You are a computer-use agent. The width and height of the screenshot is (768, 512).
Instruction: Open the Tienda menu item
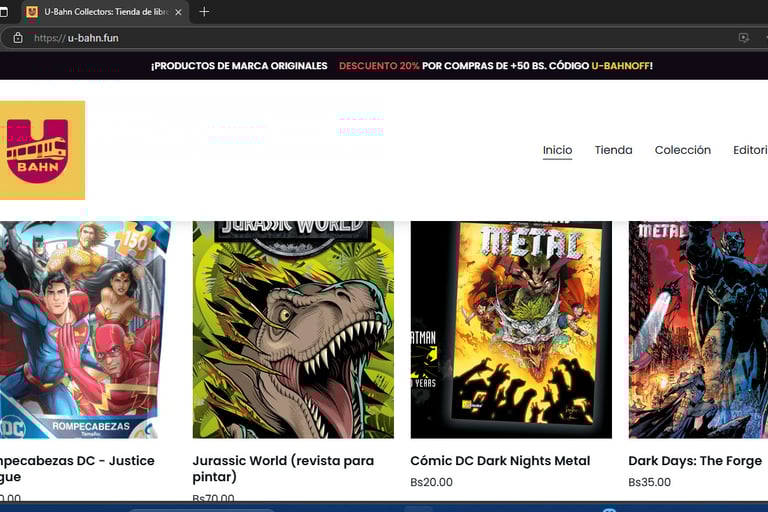click(x=613, y=150)
